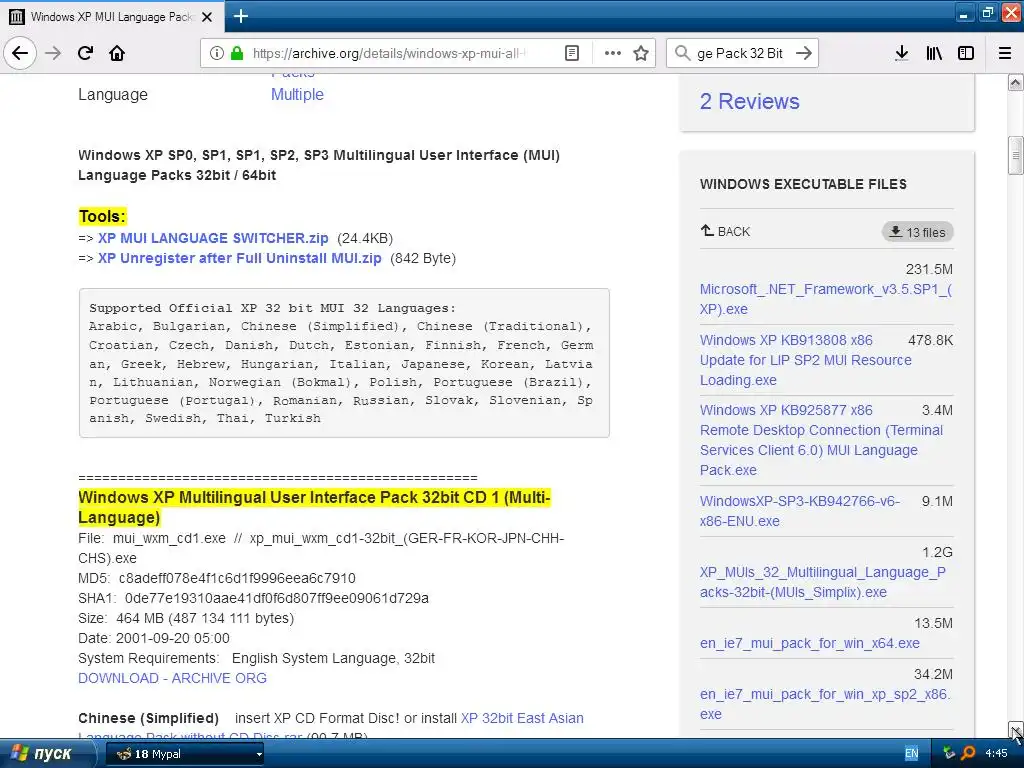Click BACK in Windows Executable Files
Image resolution: width=1024 pixels, height=768 pixels.
pyautogui.click(x=726, y=231)
